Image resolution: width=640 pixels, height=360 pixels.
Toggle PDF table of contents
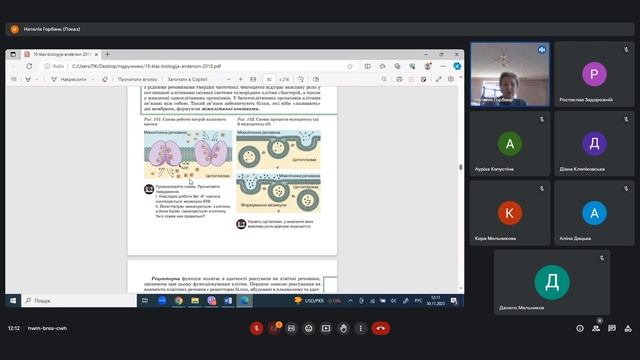(x=13, y=79)
